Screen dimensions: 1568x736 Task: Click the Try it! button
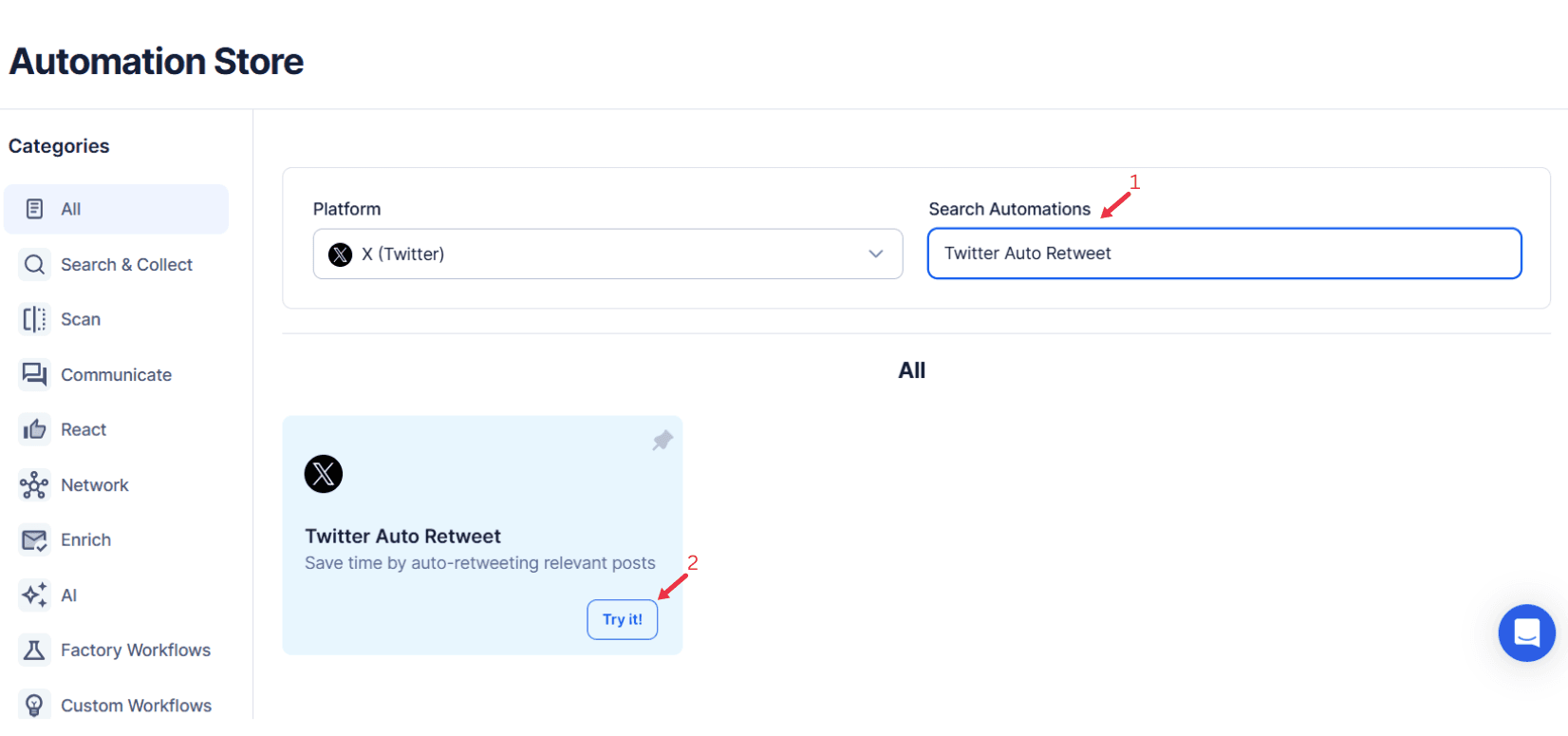click(622, 618)
